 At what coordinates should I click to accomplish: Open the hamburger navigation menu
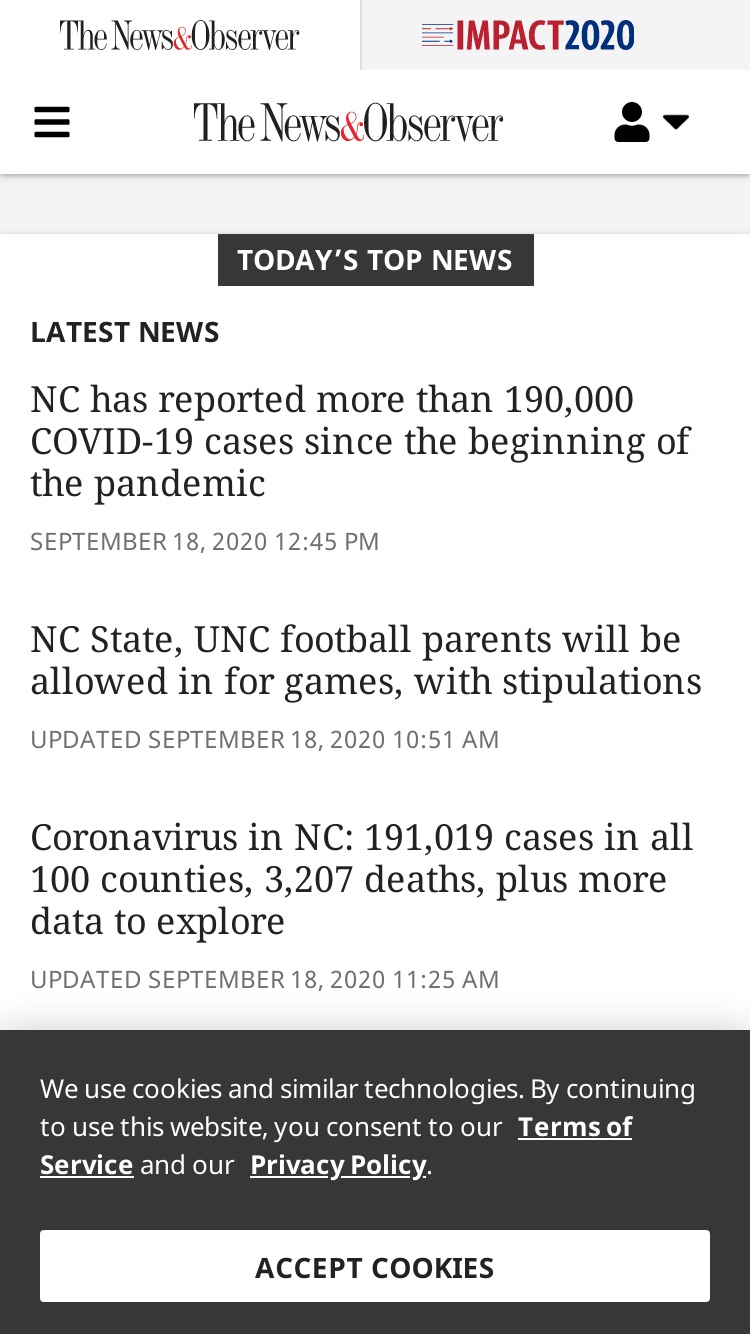52,123
